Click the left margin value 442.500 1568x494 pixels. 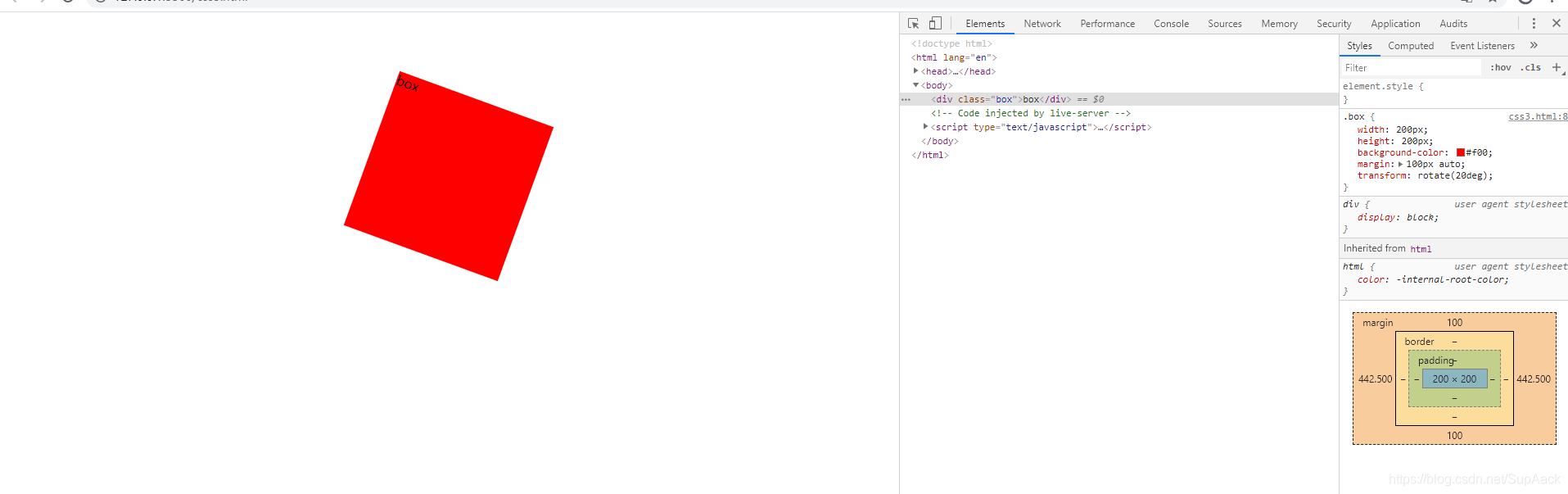(x=1375, y=379)
